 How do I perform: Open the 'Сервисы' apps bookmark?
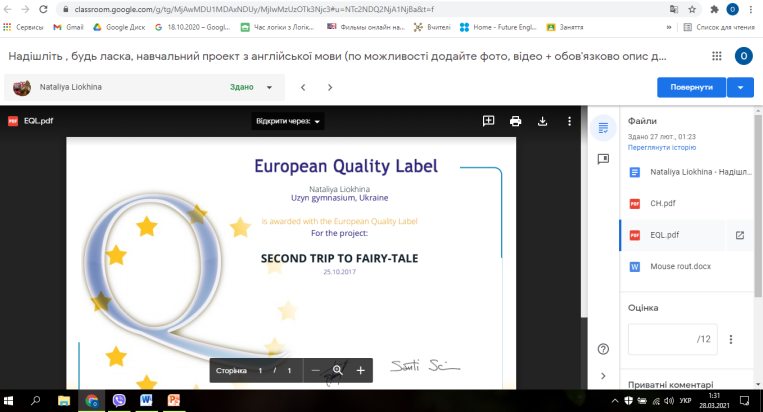tap(23, 27)
